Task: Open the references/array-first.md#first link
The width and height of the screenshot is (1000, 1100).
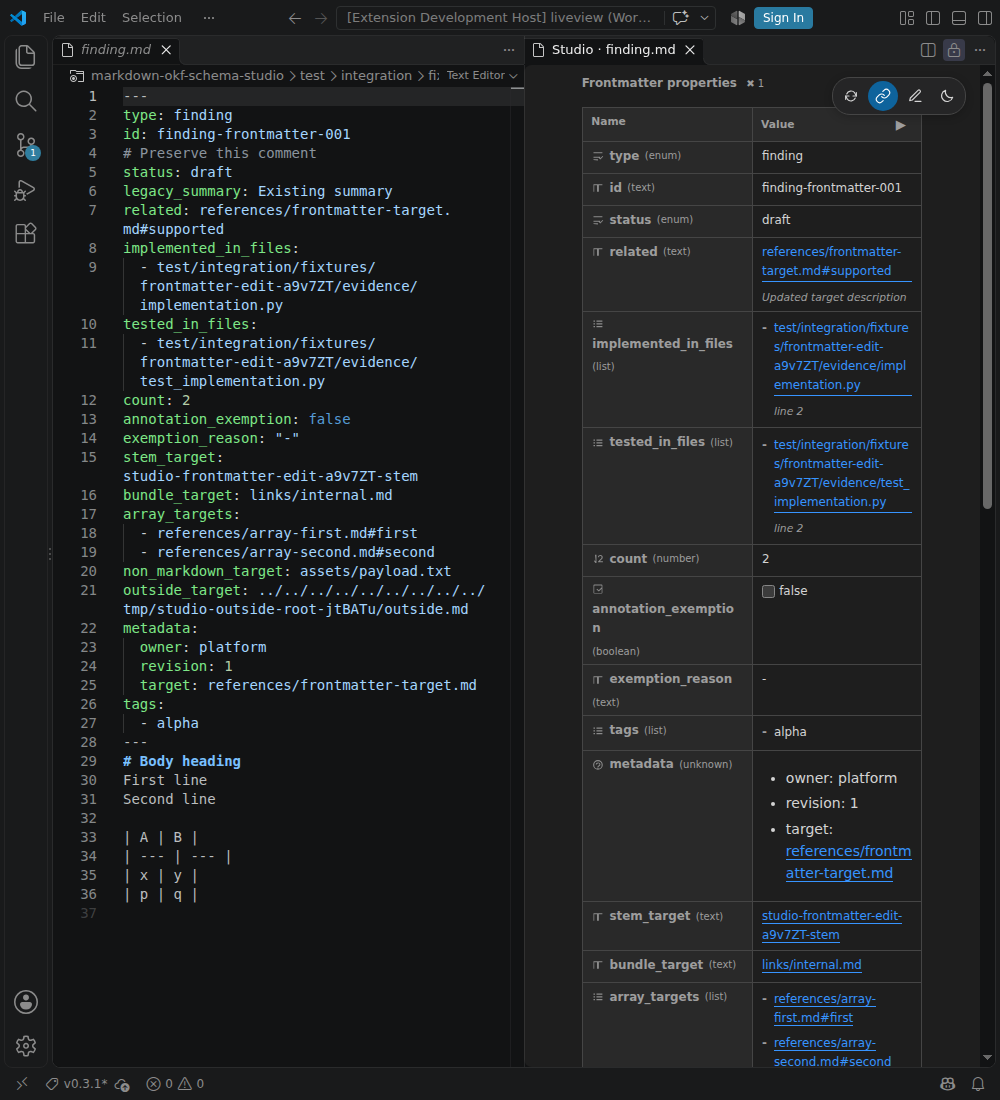Action: tap(825, 1008)
